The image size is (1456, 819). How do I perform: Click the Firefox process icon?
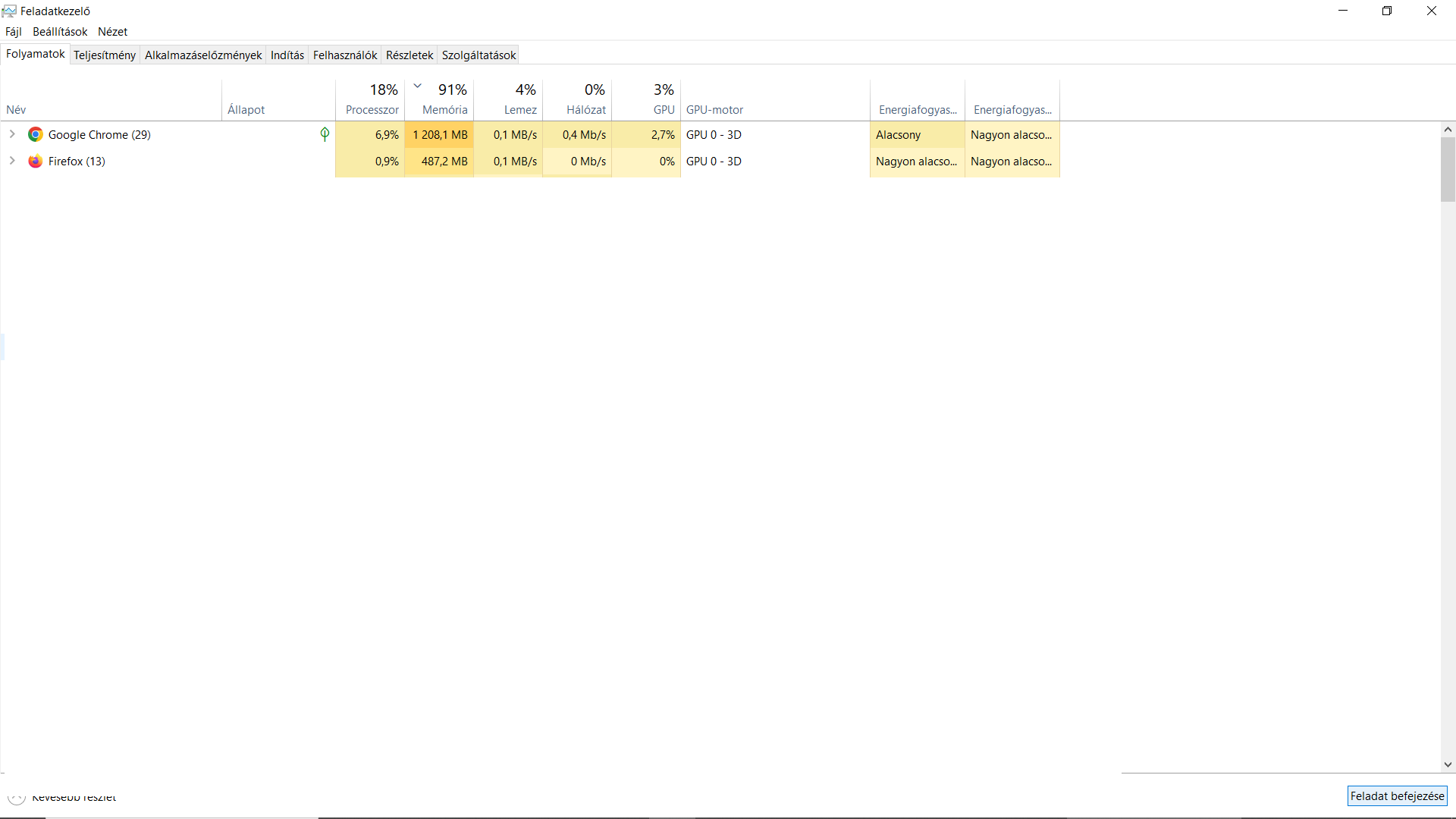(x=35, y=162)
